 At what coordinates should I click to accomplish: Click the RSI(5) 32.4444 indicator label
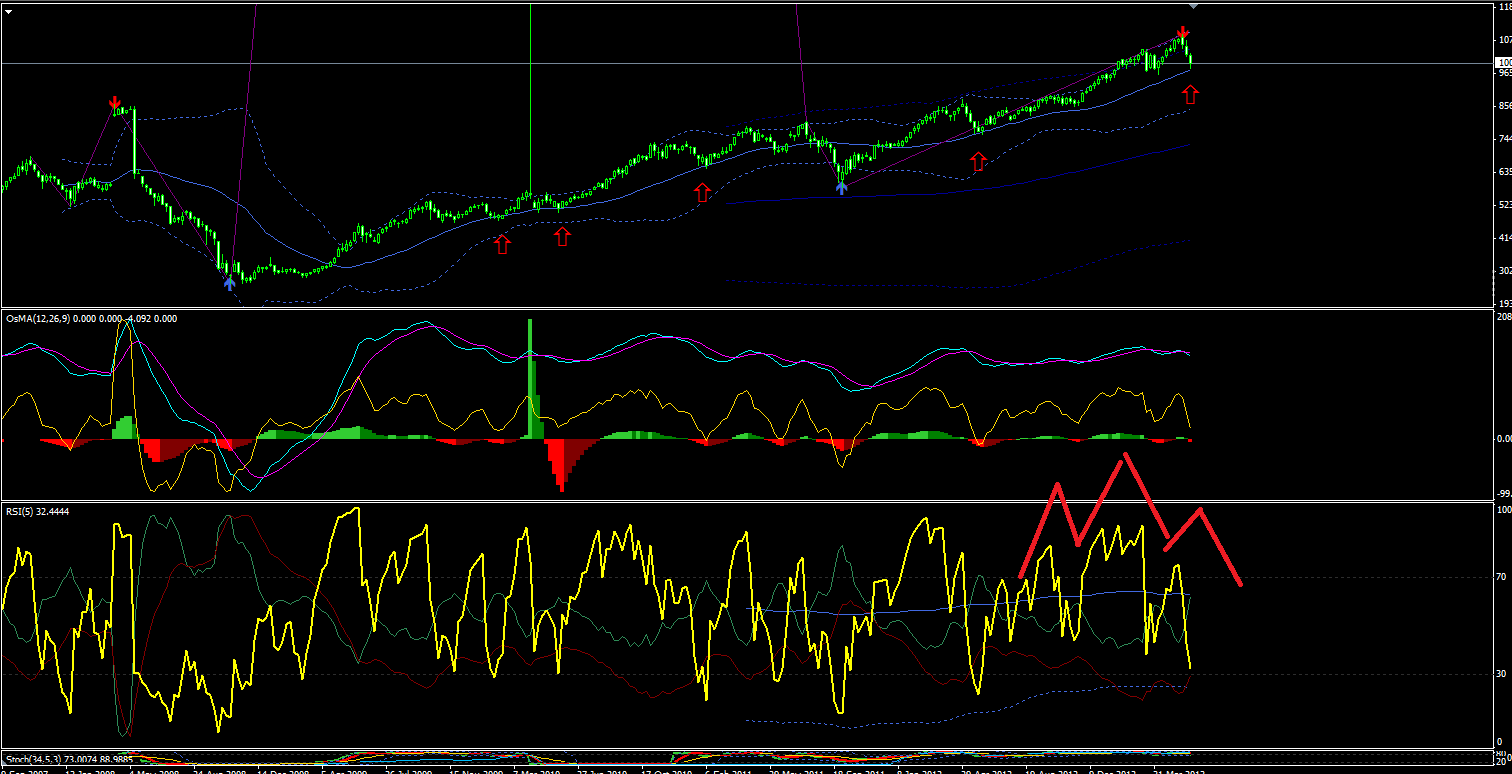[x=38, y=510]
